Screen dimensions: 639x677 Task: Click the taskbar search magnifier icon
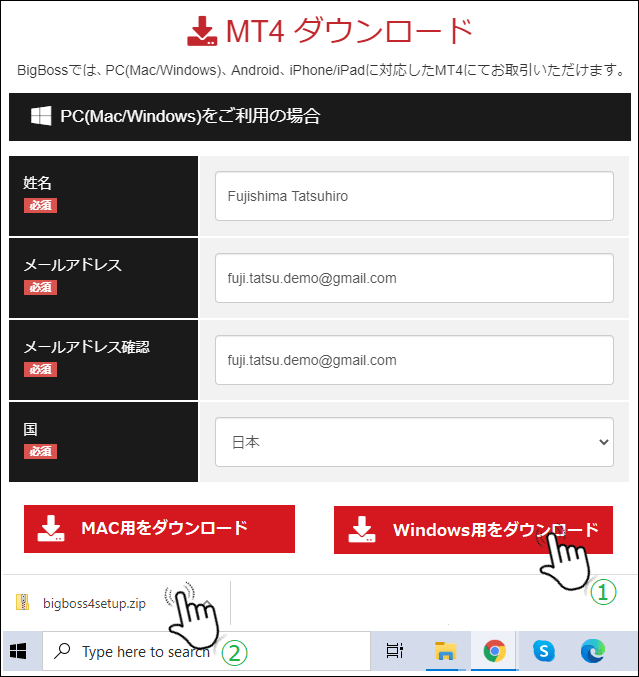pyautogui.click(x=62, y=651)
